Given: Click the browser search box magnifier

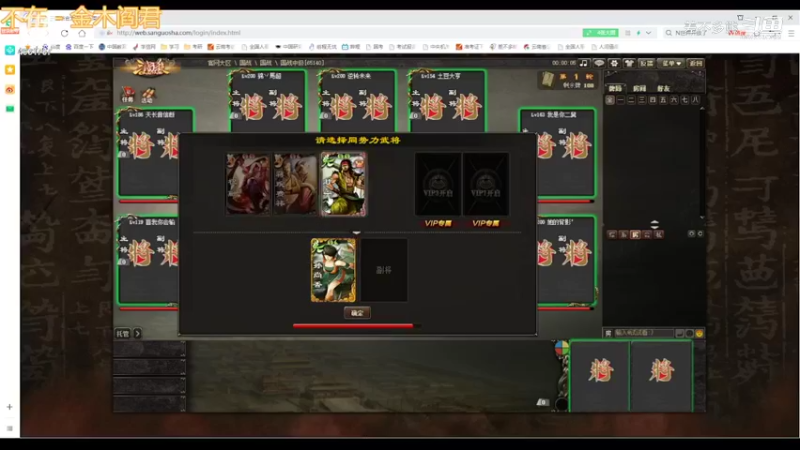Looking at the screenshot, I should point(668,33).
